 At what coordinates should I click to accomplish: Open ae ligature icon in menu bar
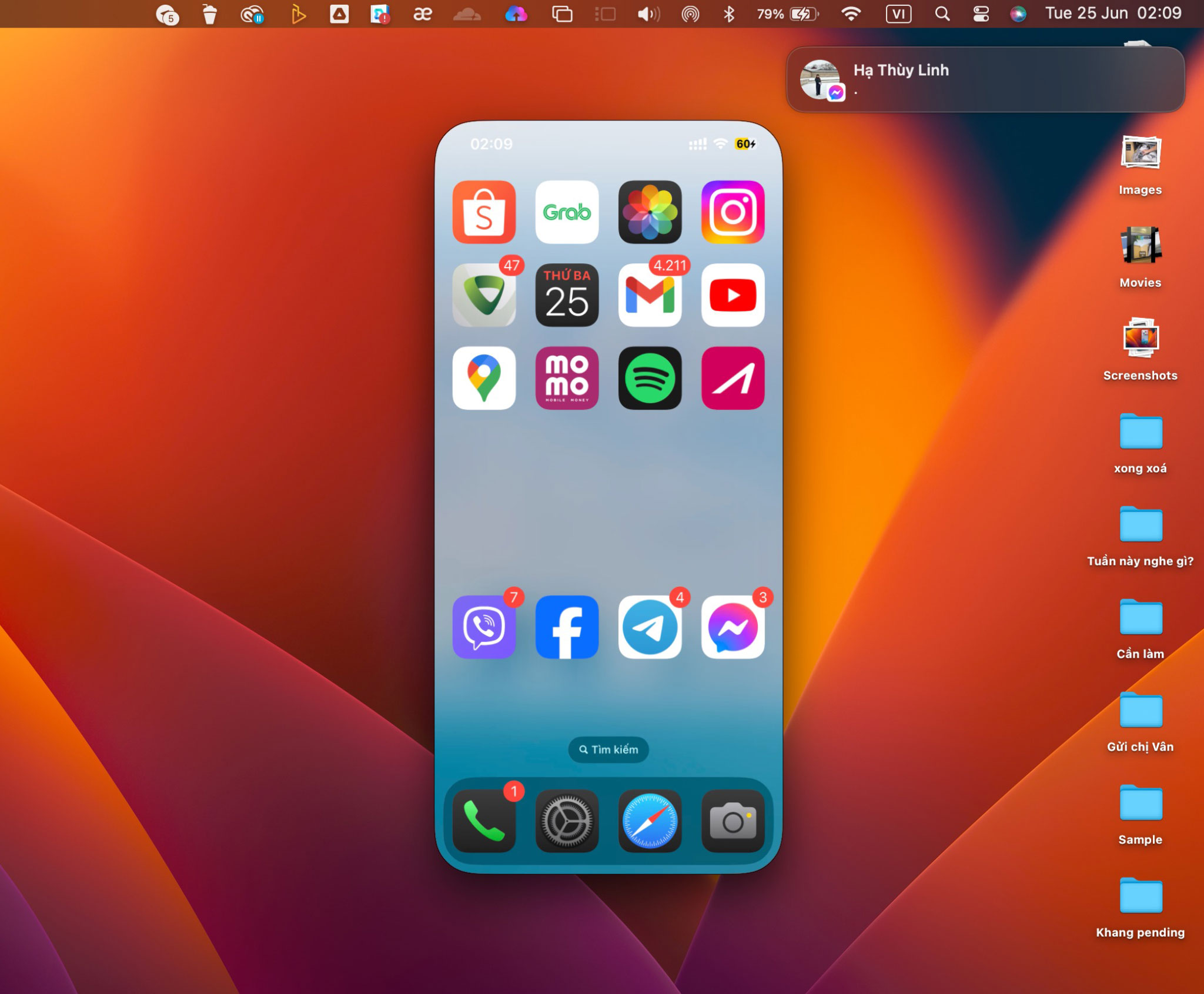click(423, 14)
